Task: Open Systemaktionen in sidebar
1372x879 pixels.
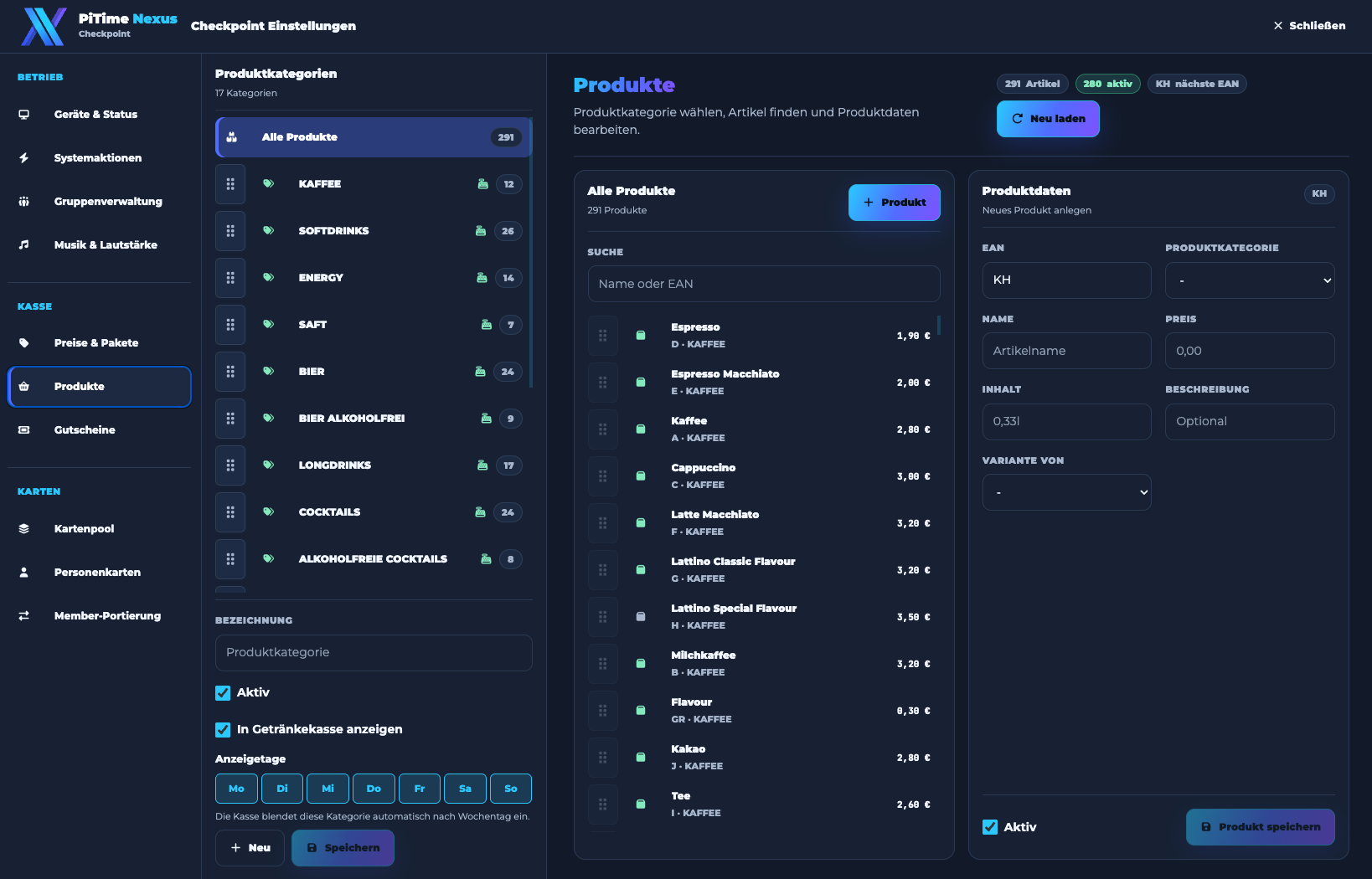Action: (100, 158)
